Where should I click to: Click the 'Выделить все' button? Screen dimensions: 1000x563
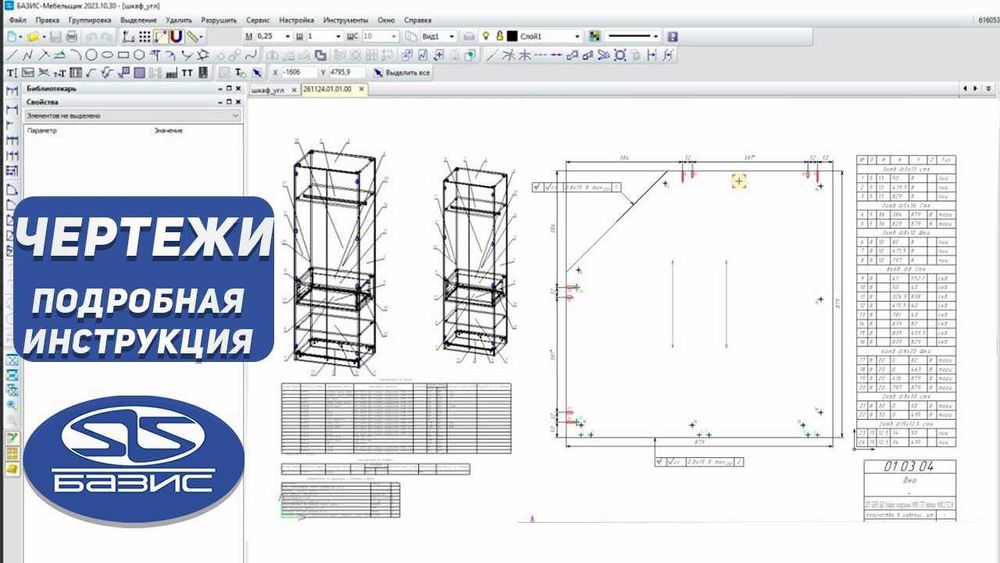coord(402,73)
